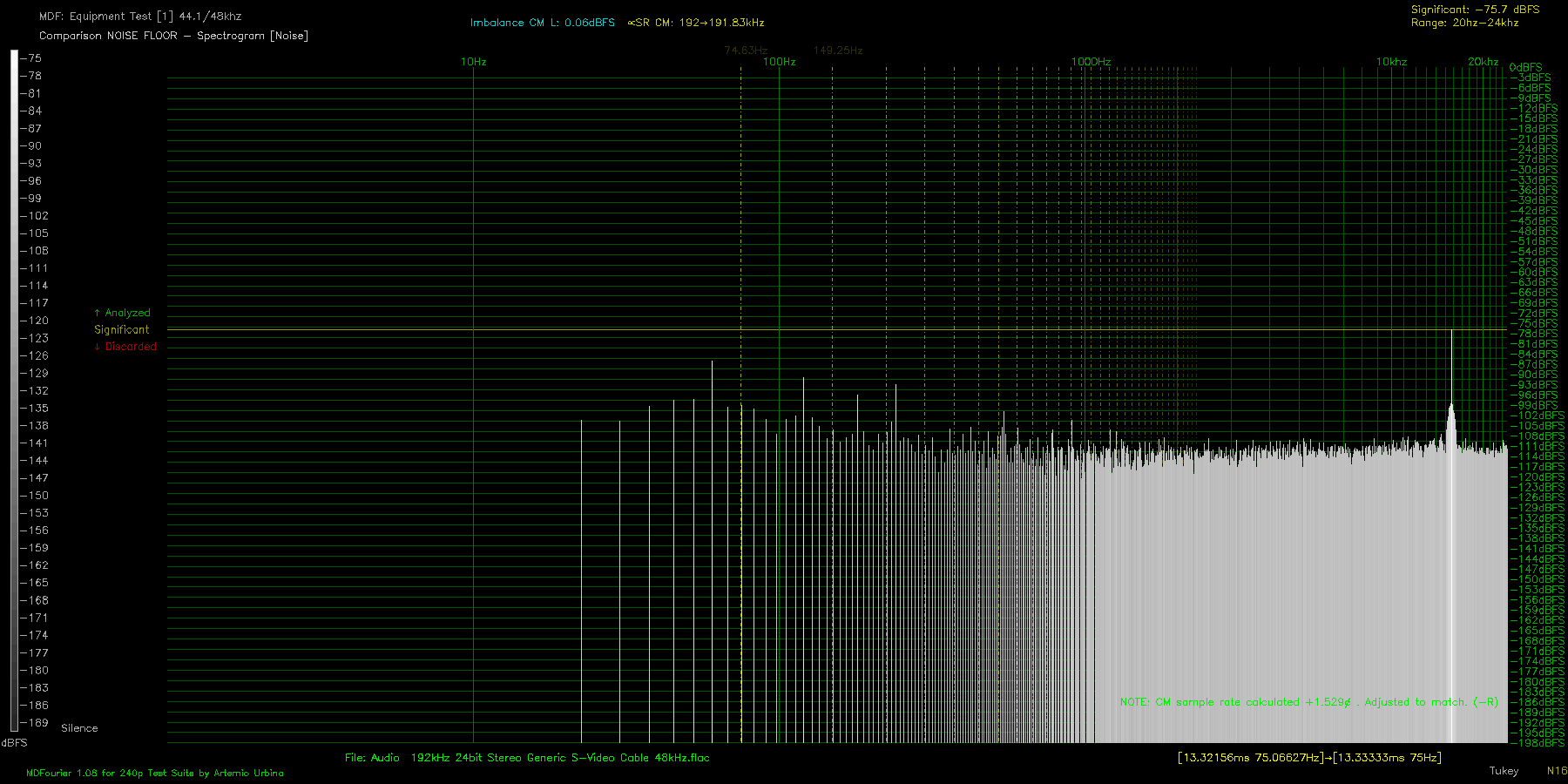
Task: Click the Tukey window label
Action: [1504, 771]
